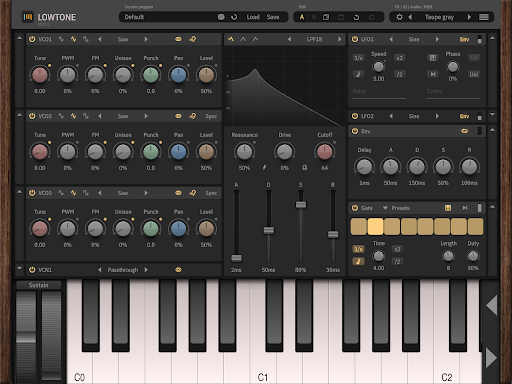Click the Save program button
512x384 pixels.
(273, 17)
